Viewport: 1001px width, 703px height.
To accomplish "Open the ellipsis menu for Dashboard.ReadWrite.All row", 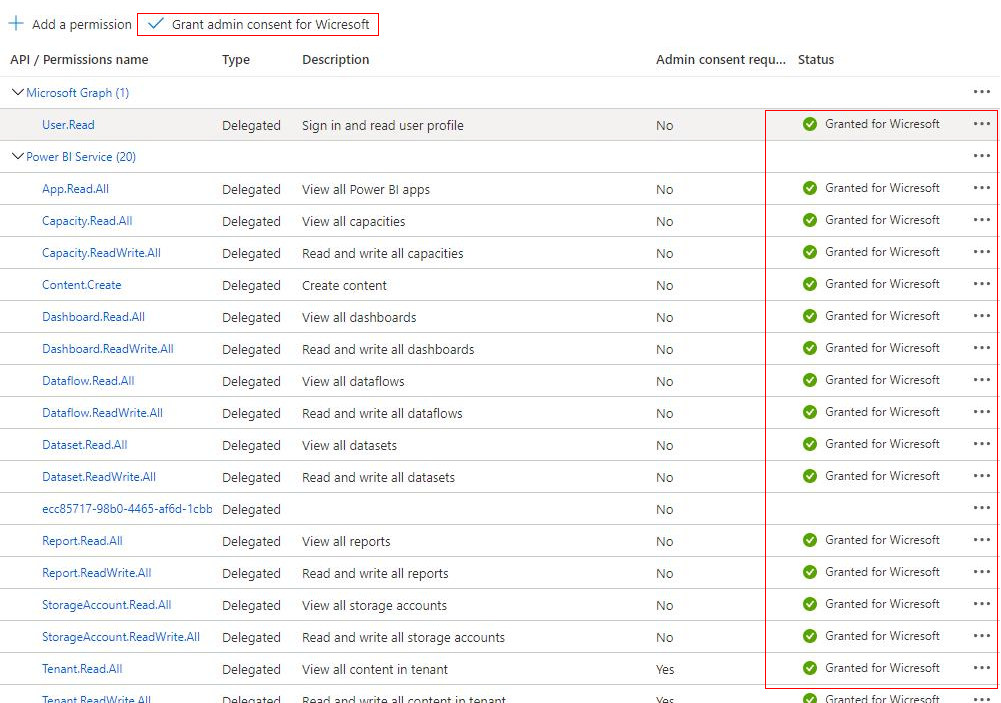I will [x=982, y=348].
